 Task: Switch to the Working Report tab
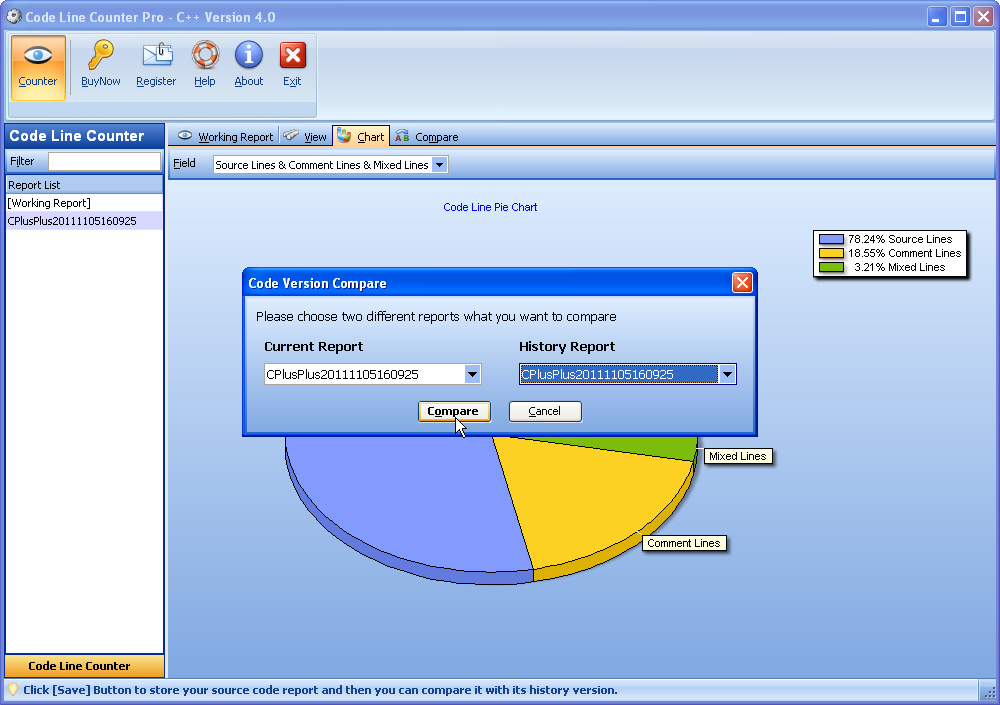coord(226,137)
